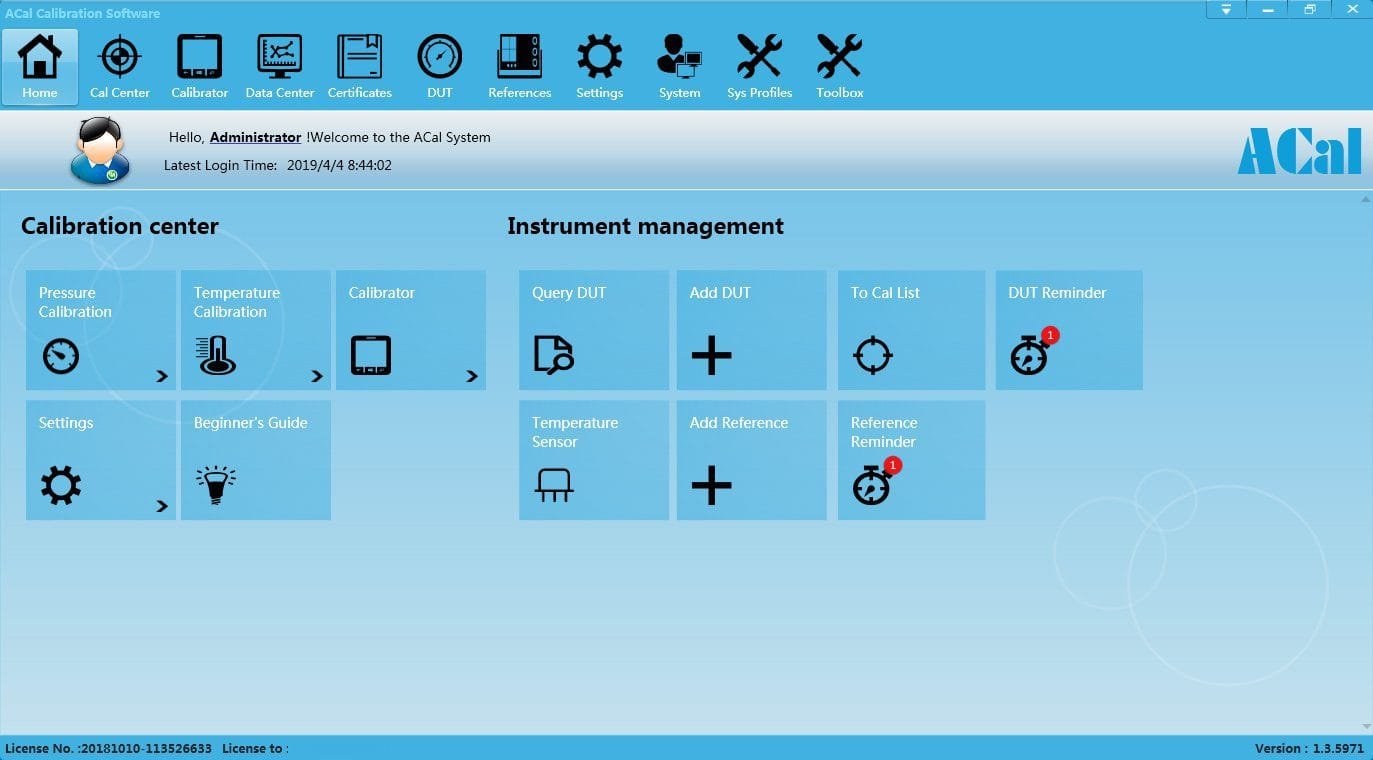The height and width of the screenshot is (760, 1373).
Task: Open the filter dropdown in the title bar
Action: [1226, 9]
